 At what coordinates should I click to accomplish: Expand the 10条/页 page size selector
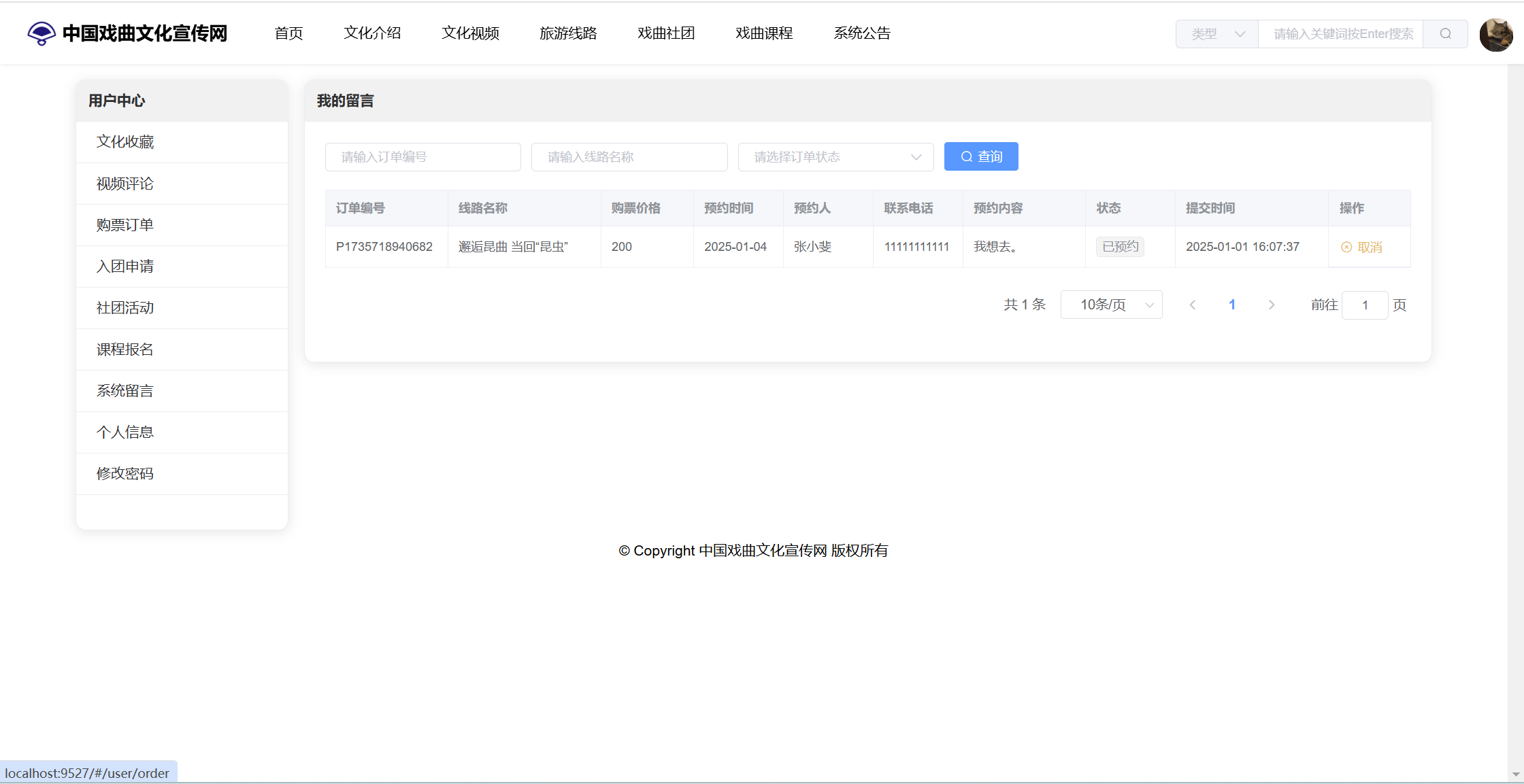tap(1111, 305)
